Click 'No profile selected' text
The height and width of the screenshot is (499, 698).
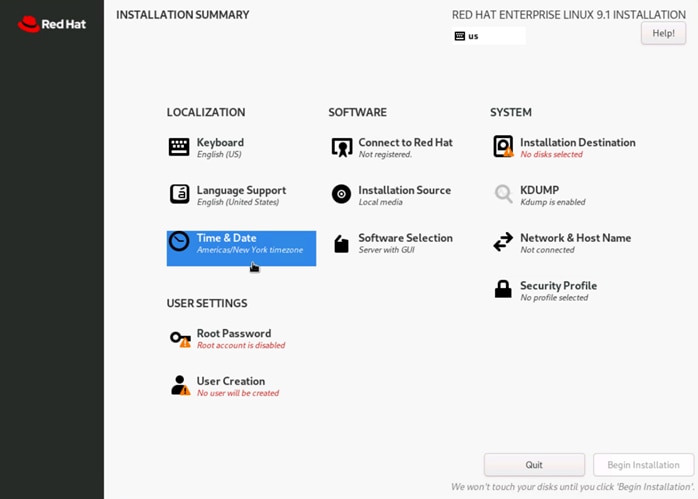tap(554, 298)
